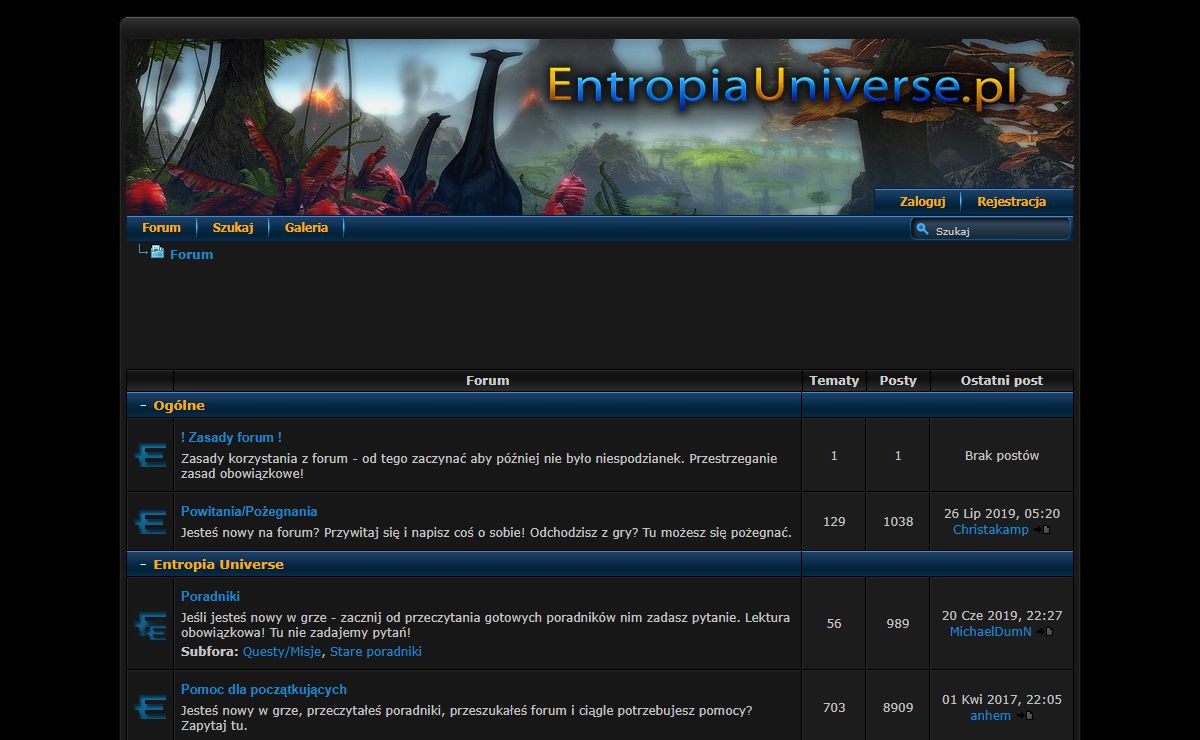Viewport: 1200px width, 740px height.
Task: Open latest post icon next to anhem
Action: (x=1025, y=716)
